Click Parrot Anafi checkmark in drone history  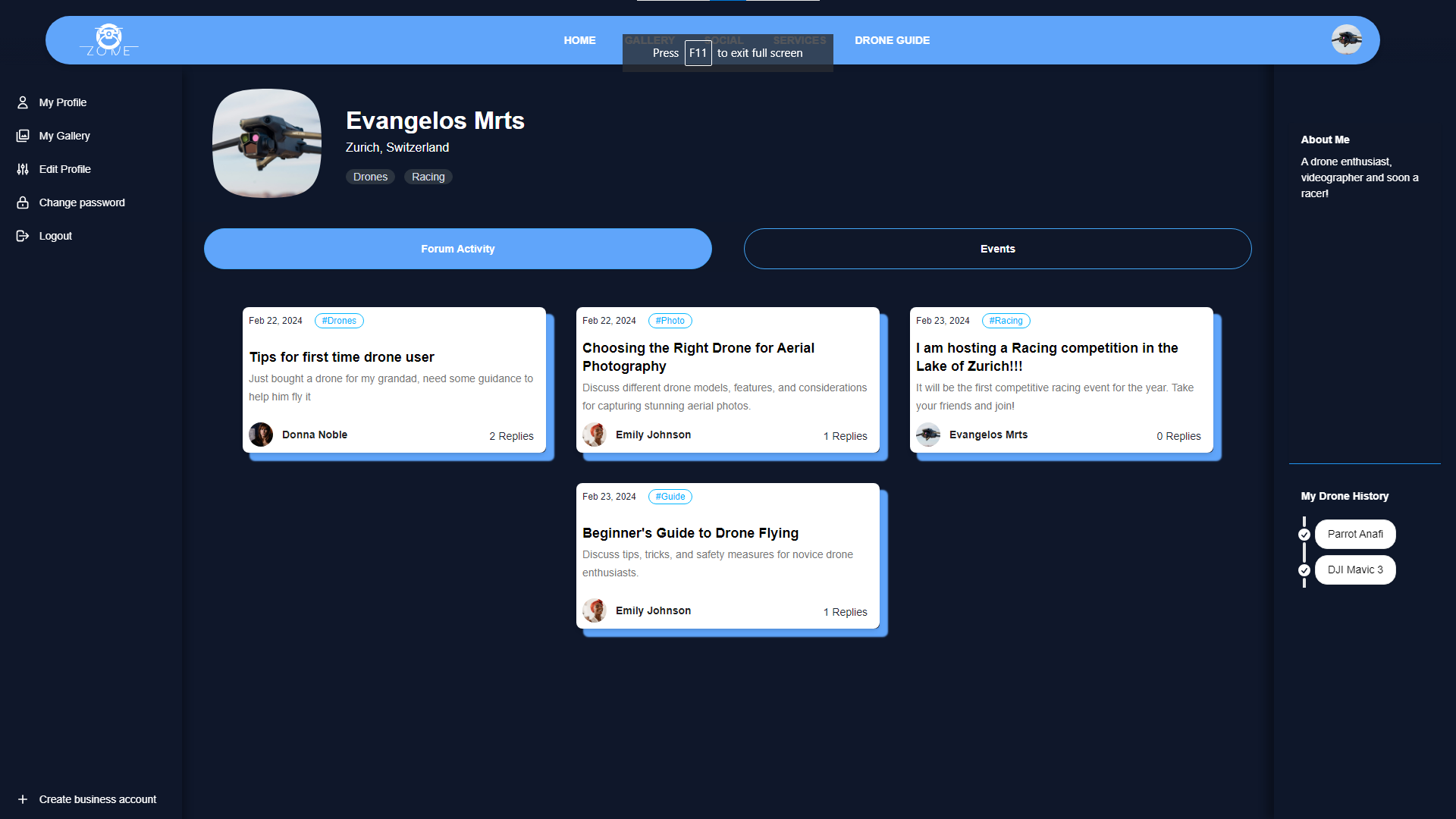pyautogui.click(x=1304, y=535)
